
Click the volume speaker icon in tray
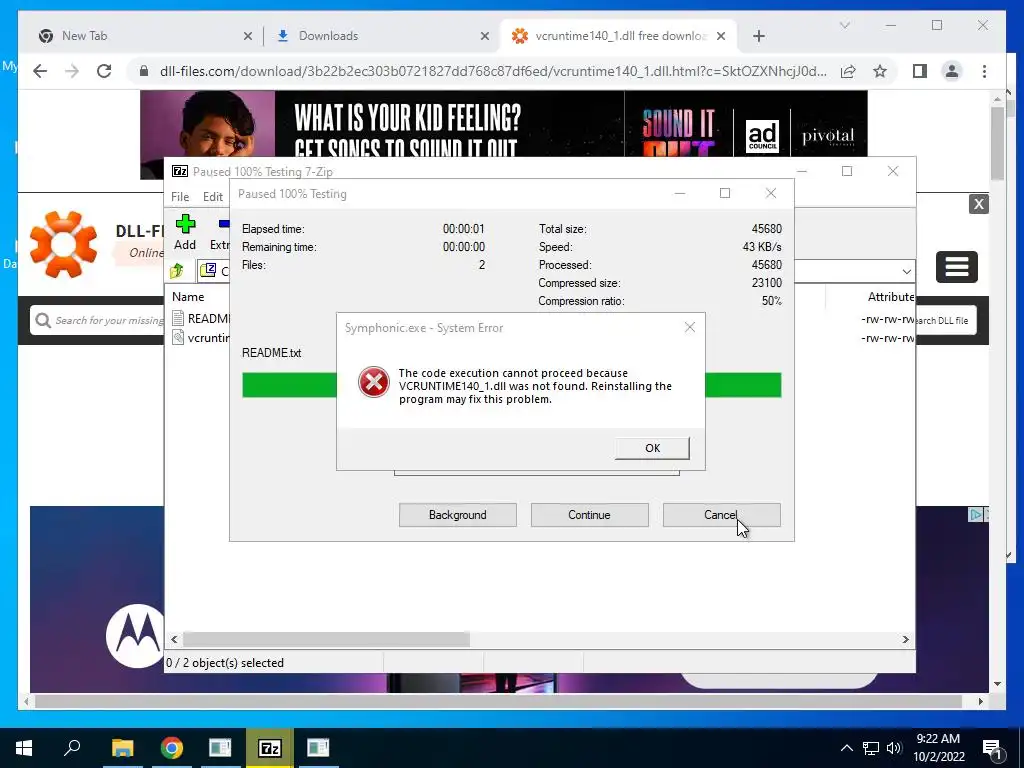[894, 748]
